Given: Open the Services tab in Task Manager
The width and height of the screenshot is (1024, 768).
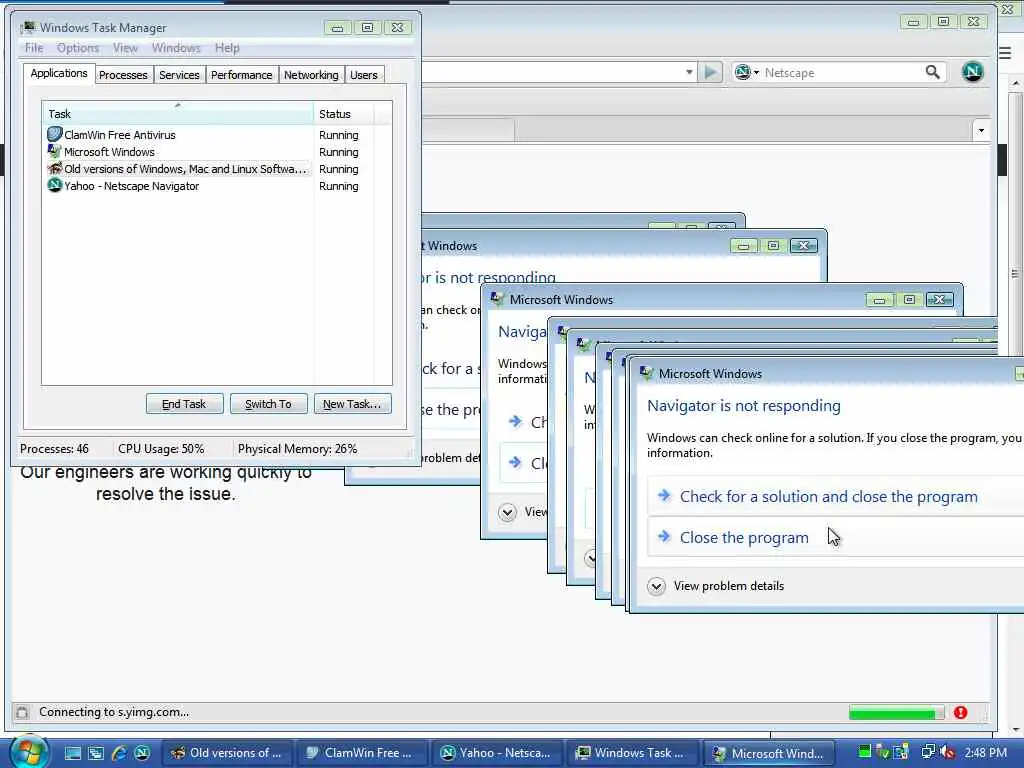Looking at the screenshot, I should coord(179,75).
